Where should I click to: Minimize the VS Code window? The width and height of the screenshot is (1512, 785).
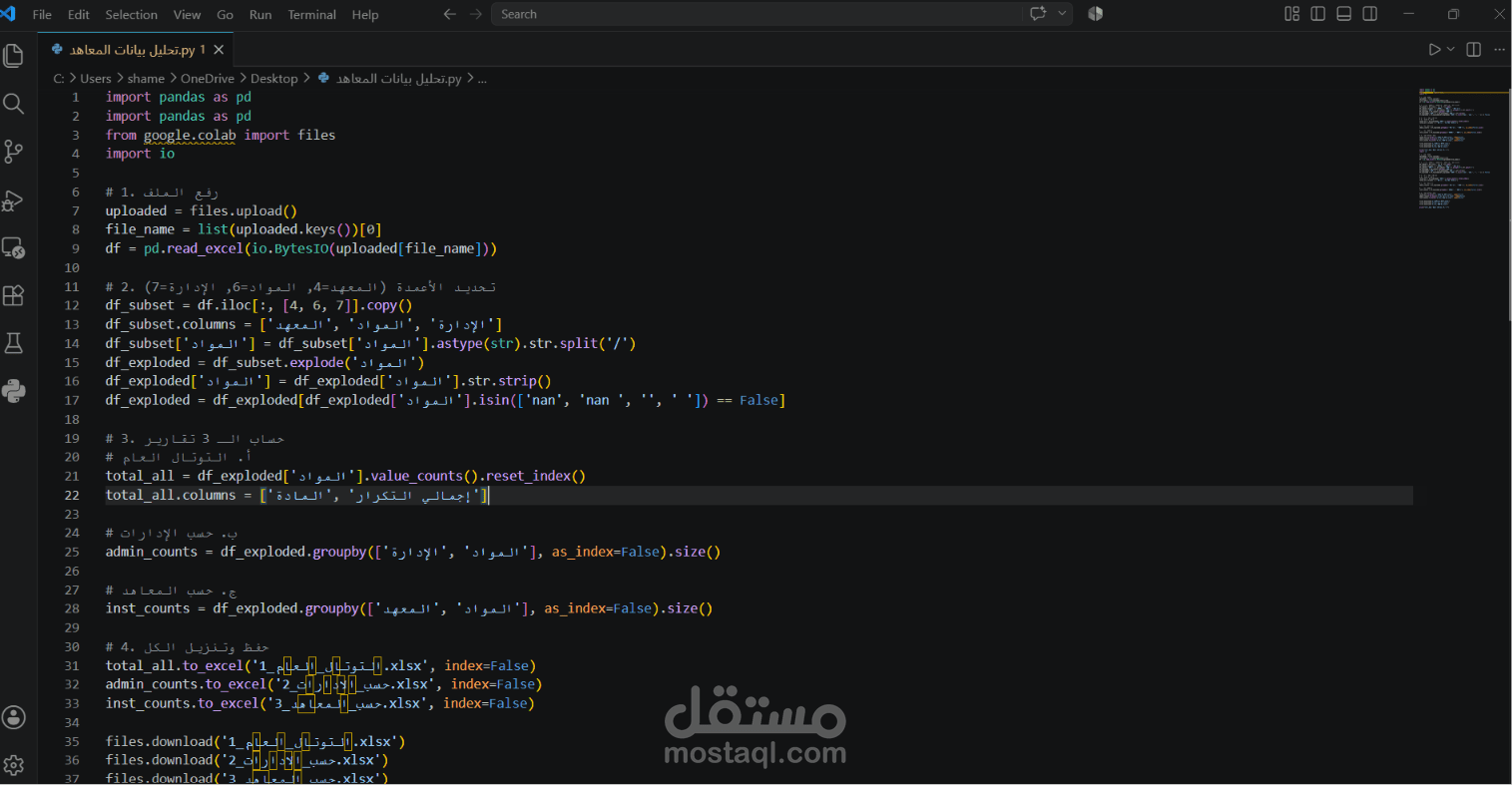pos(1408,14)
